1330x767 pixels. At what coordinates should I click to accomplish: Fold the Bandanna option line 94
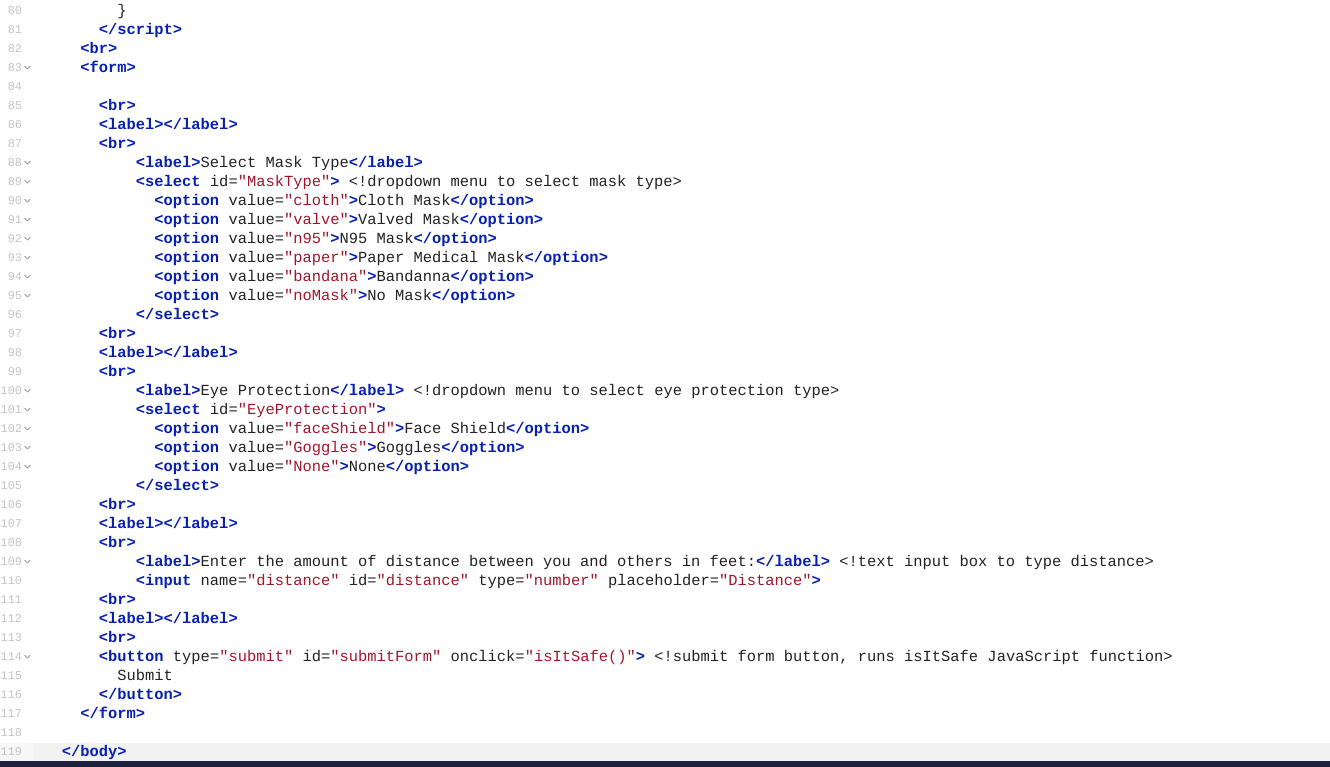(x=27, y=277)
